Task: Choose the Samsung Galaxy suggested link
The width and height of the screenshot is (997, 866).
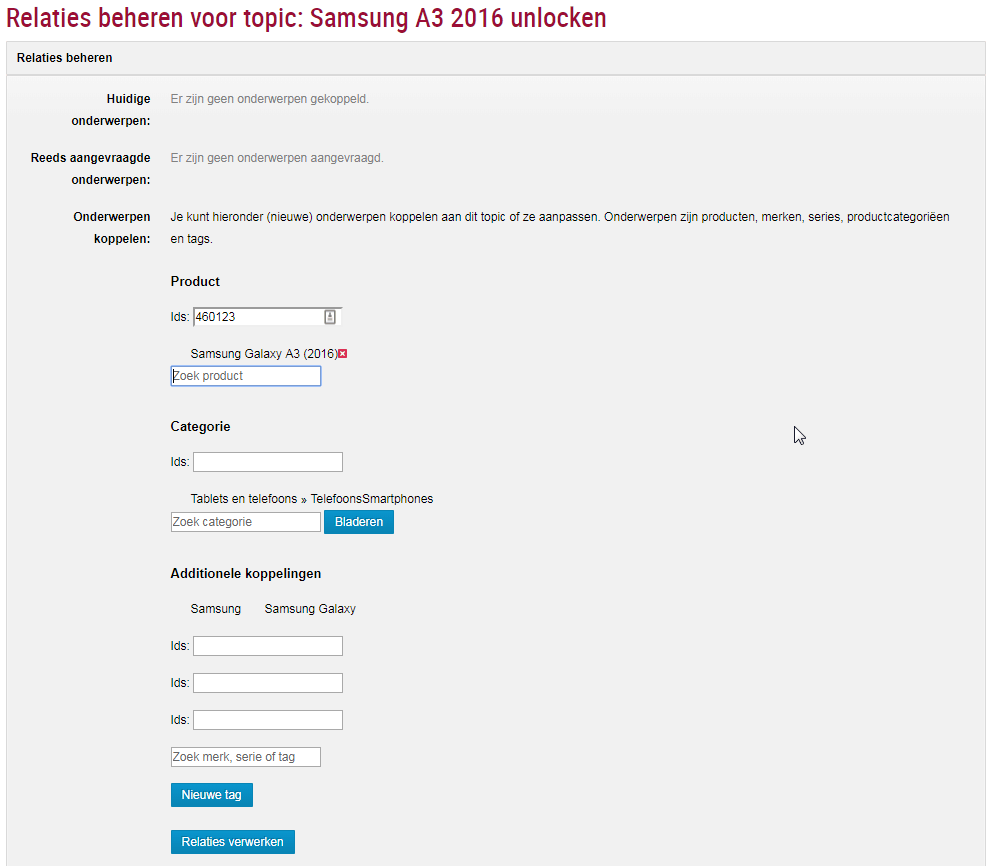Action: pos(310,609)
